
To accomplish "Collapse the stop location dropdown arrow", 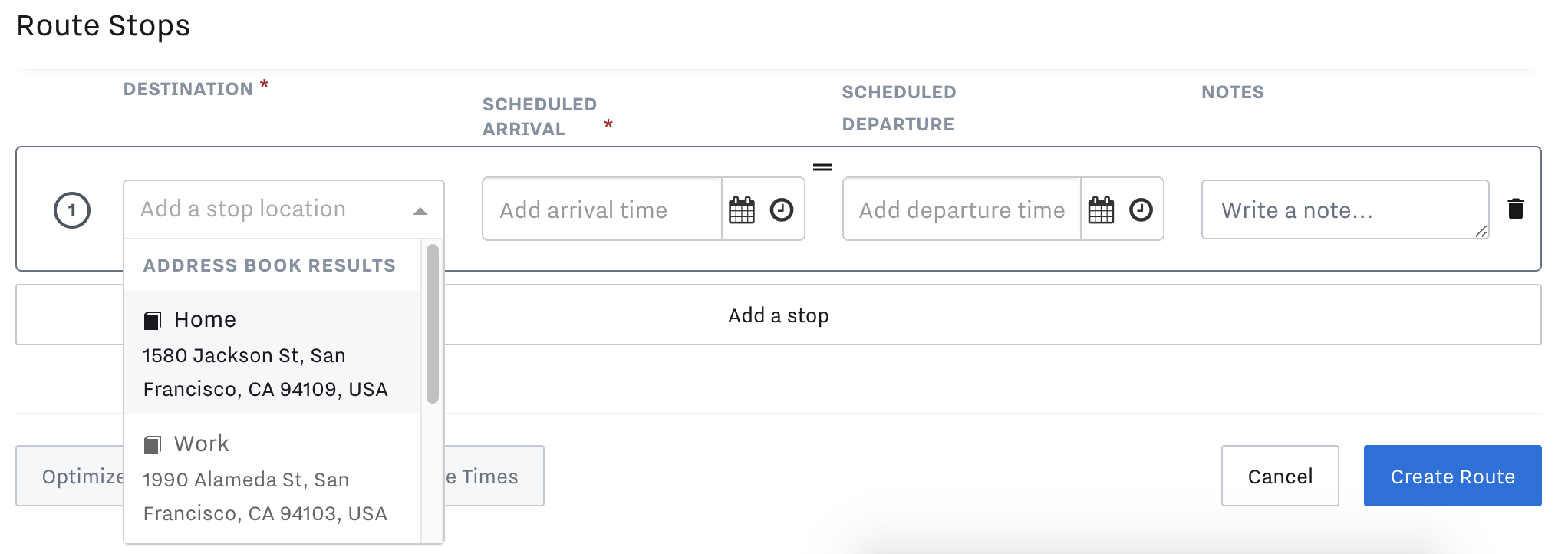I will (x=420, y=211).
